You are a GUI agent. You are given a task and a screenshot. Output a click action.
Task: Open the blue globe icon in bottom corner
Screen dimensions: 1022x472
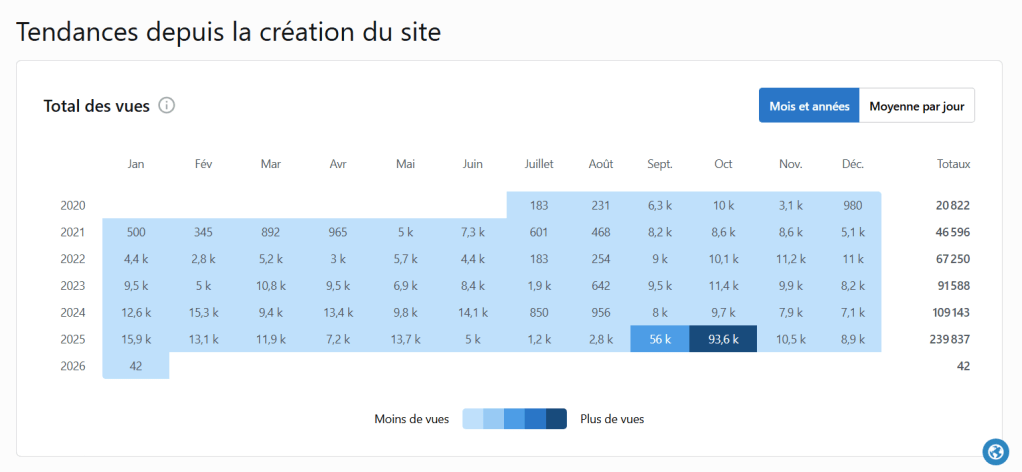[994, 452]
